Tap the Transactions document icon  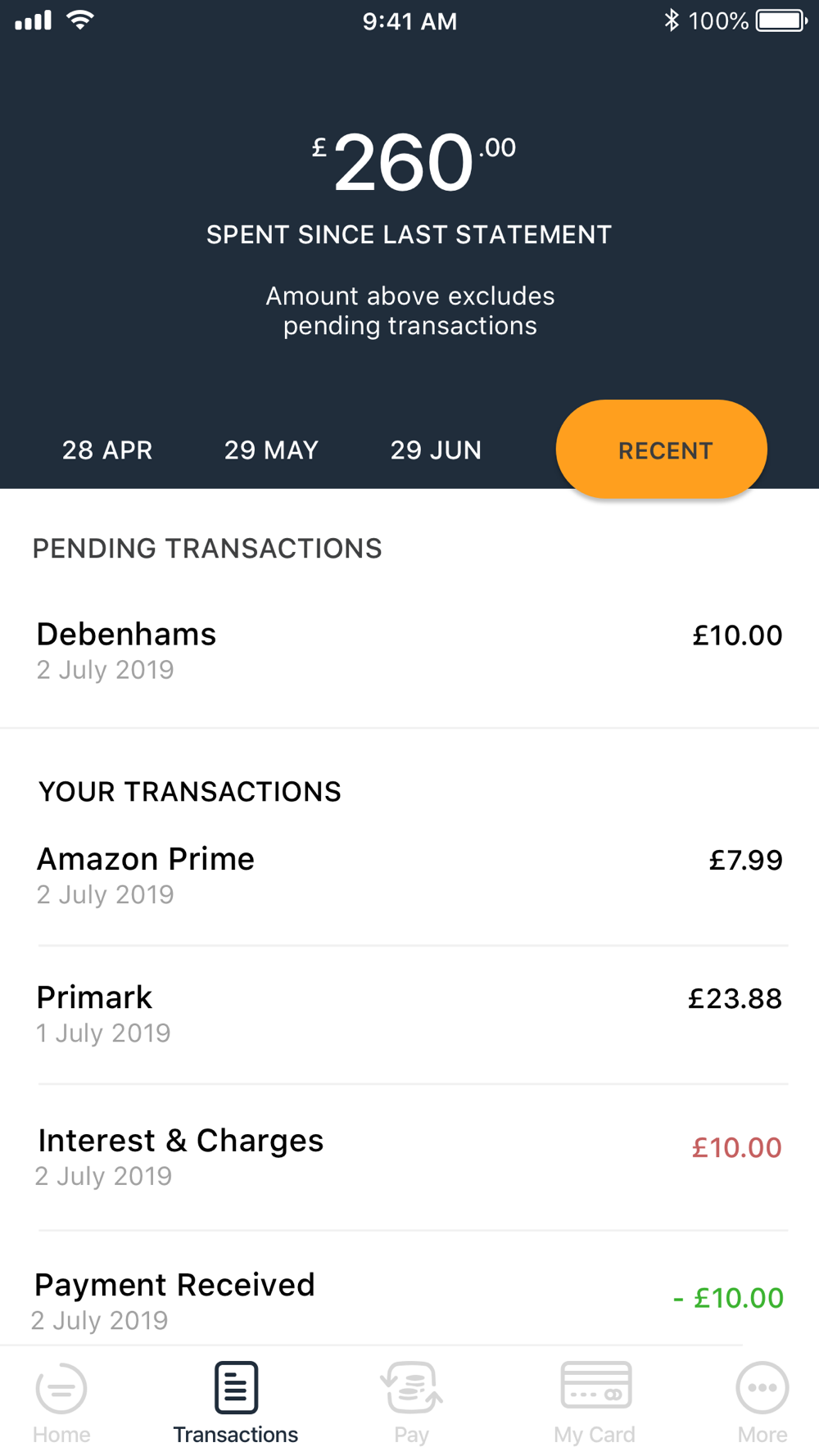(x=236, y=1387)
